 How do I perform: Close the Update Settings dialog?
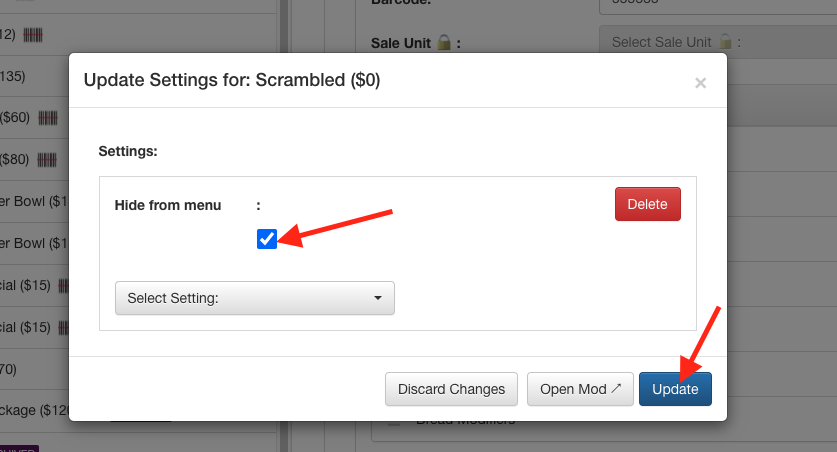[x=700, y=83]
